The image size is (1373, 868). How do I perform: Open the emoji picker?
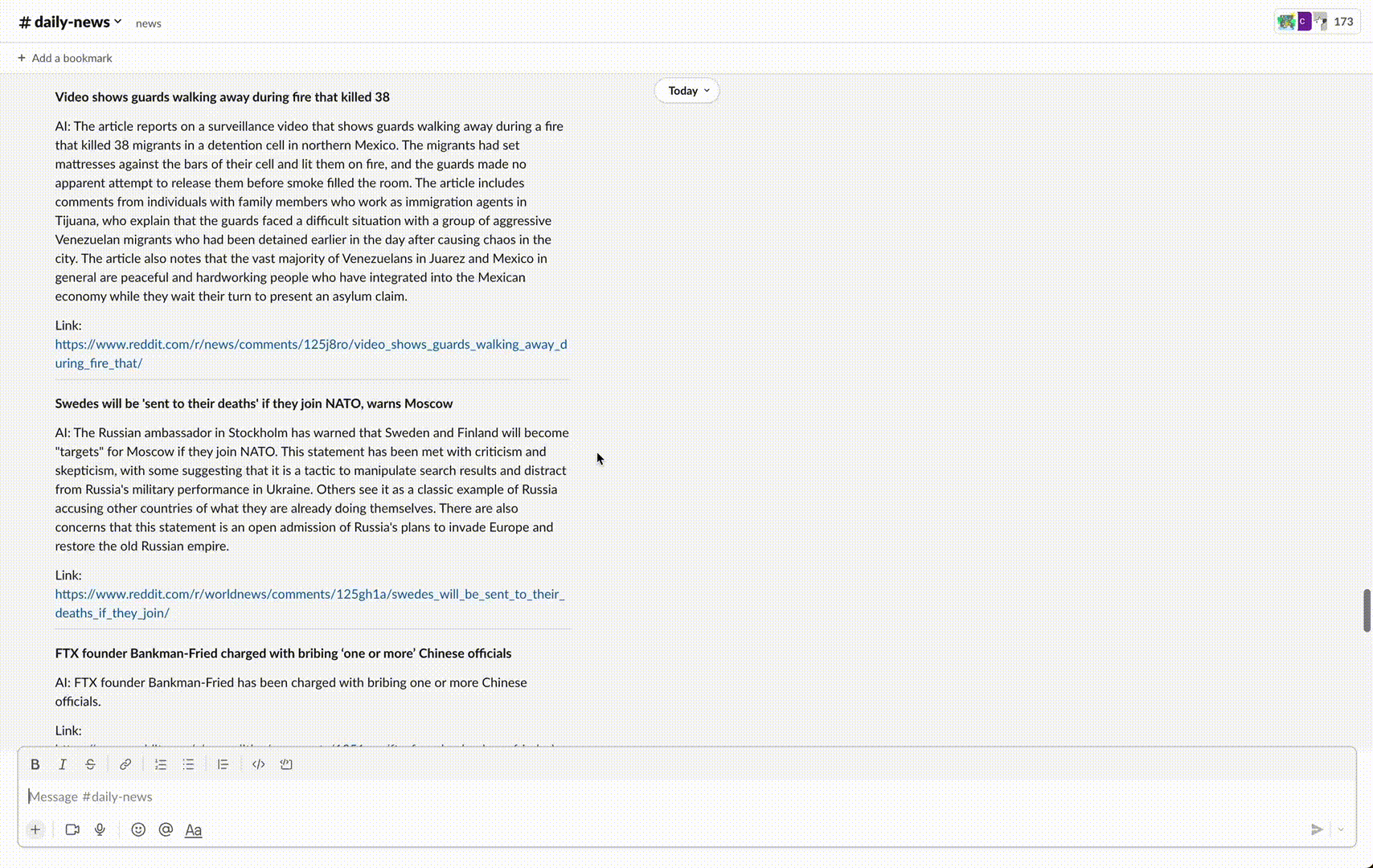click(138, 829)
